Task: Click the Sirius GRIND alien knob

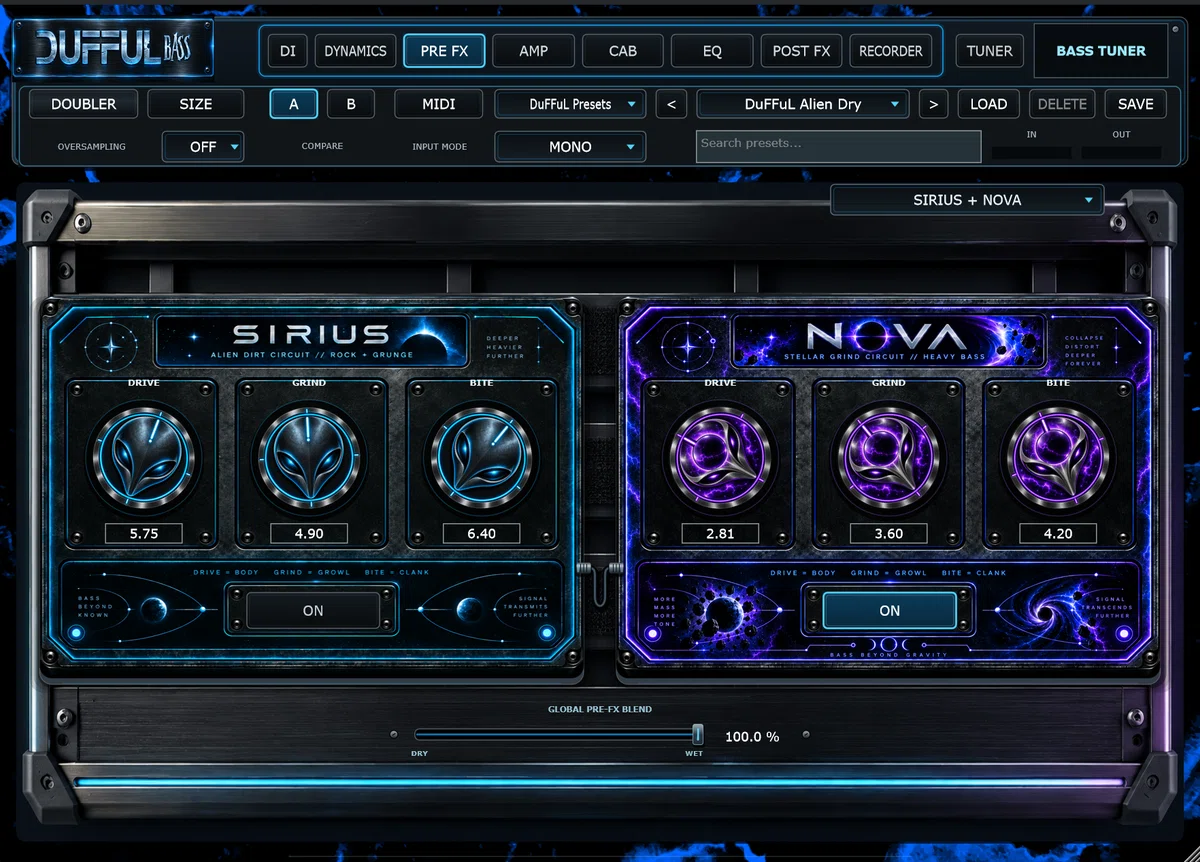Action: [x=311, y=458]
